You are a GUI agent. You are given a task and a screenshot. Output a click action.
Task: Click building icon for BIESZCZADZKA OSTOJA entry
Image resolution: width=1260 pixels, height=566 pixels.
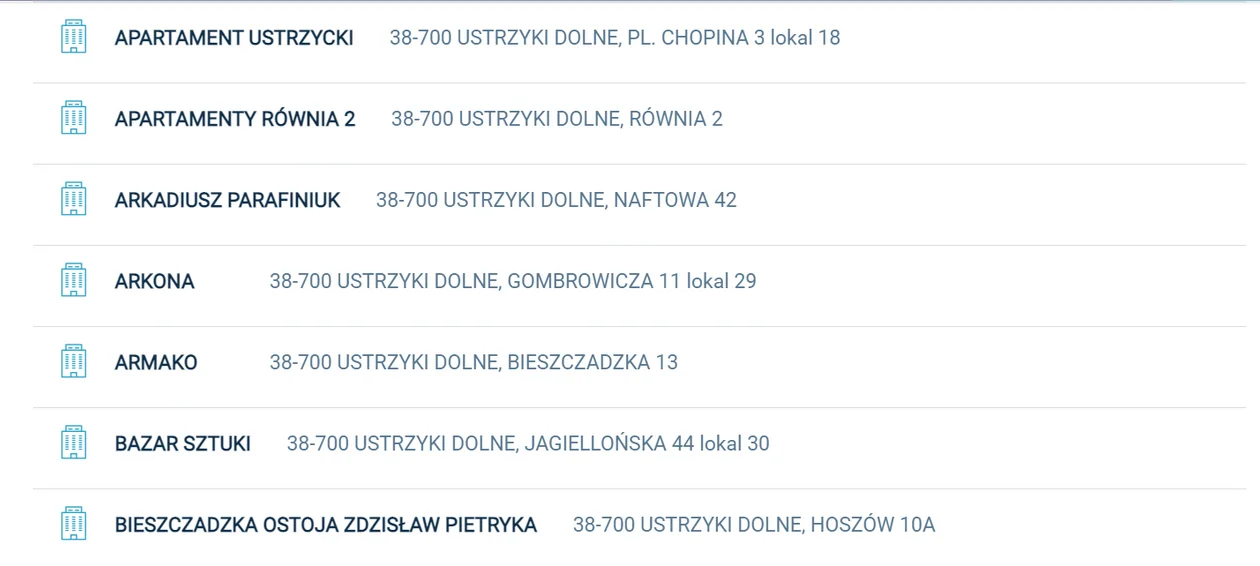click(73, 523)
